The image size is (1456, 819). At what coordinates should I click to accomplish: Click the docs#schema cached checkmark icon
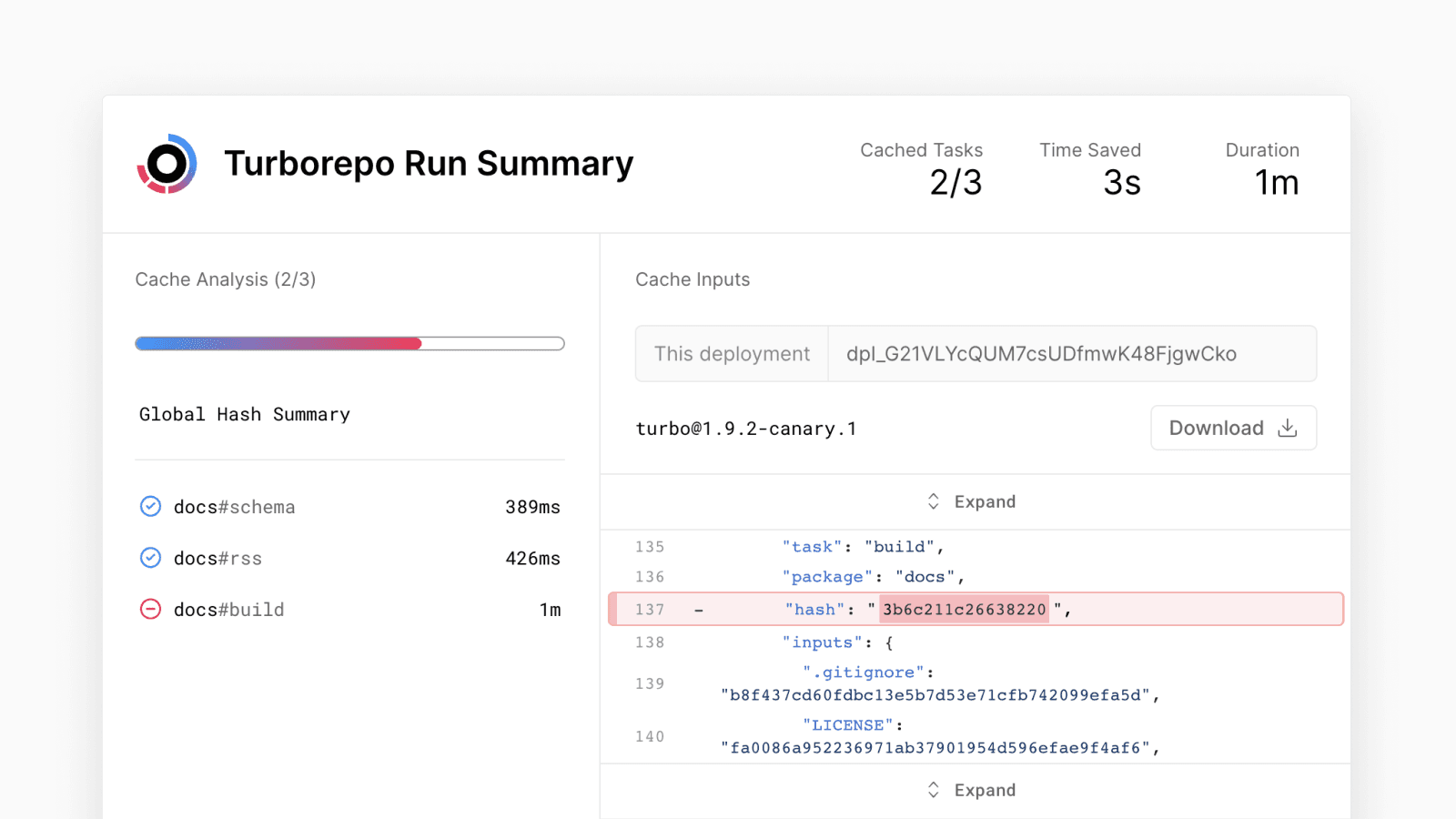tap(150, 507)
